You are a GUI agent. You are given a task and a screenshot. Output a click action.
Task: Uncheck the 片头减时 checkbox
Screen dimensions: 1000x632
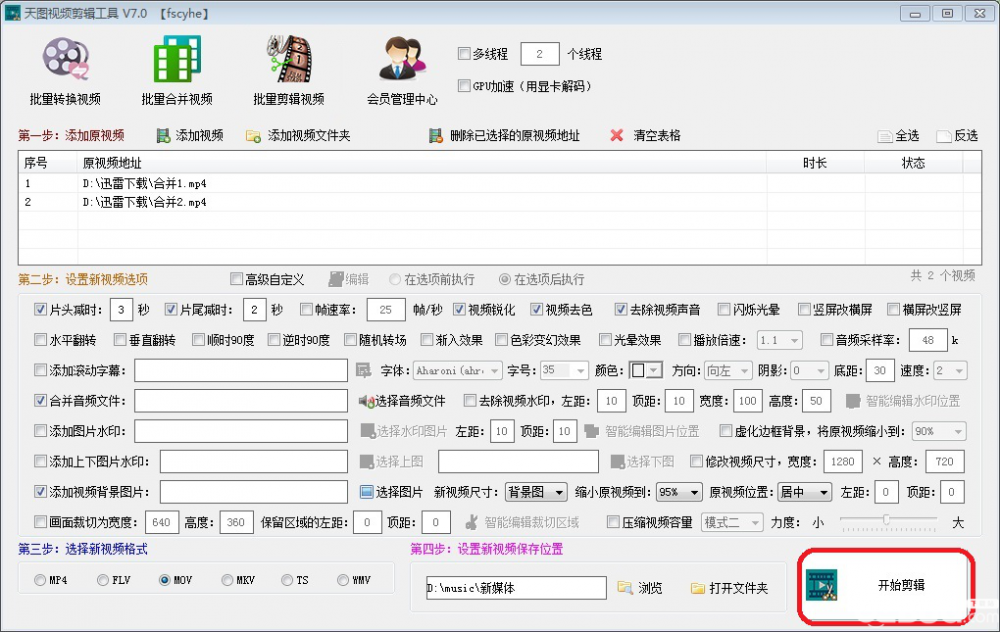tap(40, 309)
